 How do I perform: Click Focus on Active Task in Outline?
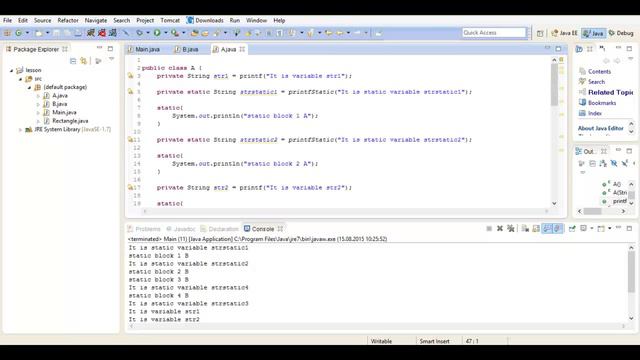[x=581, y=164]
